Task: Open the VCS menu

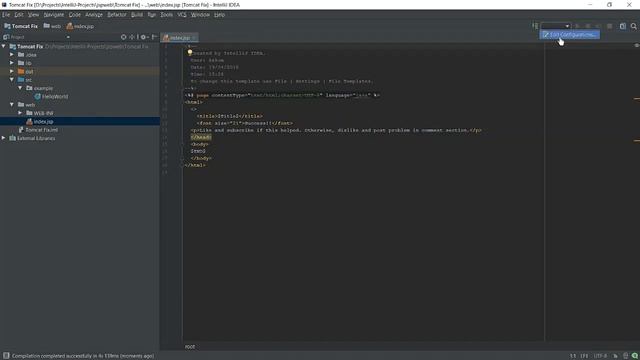Action: (182, 15)
